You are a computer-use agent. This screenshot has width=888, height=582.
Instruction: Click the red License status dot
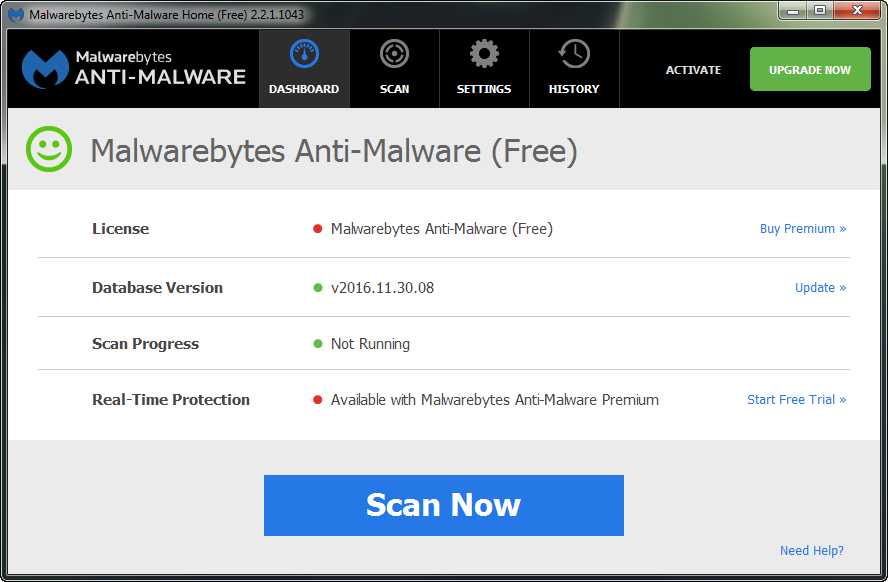pyautogui.click(x=318, y=229)
